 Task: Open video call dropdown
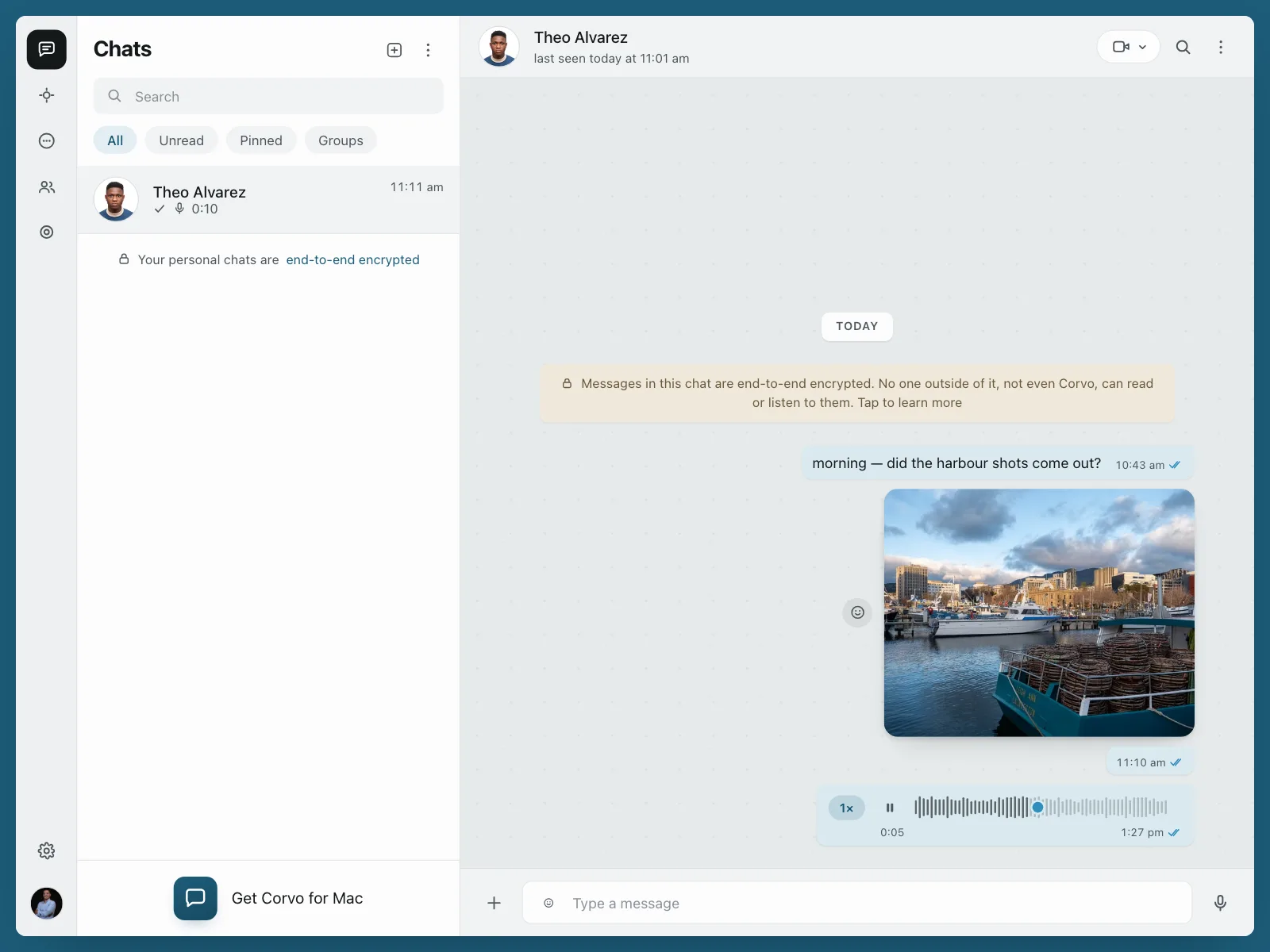point(1129,47)
